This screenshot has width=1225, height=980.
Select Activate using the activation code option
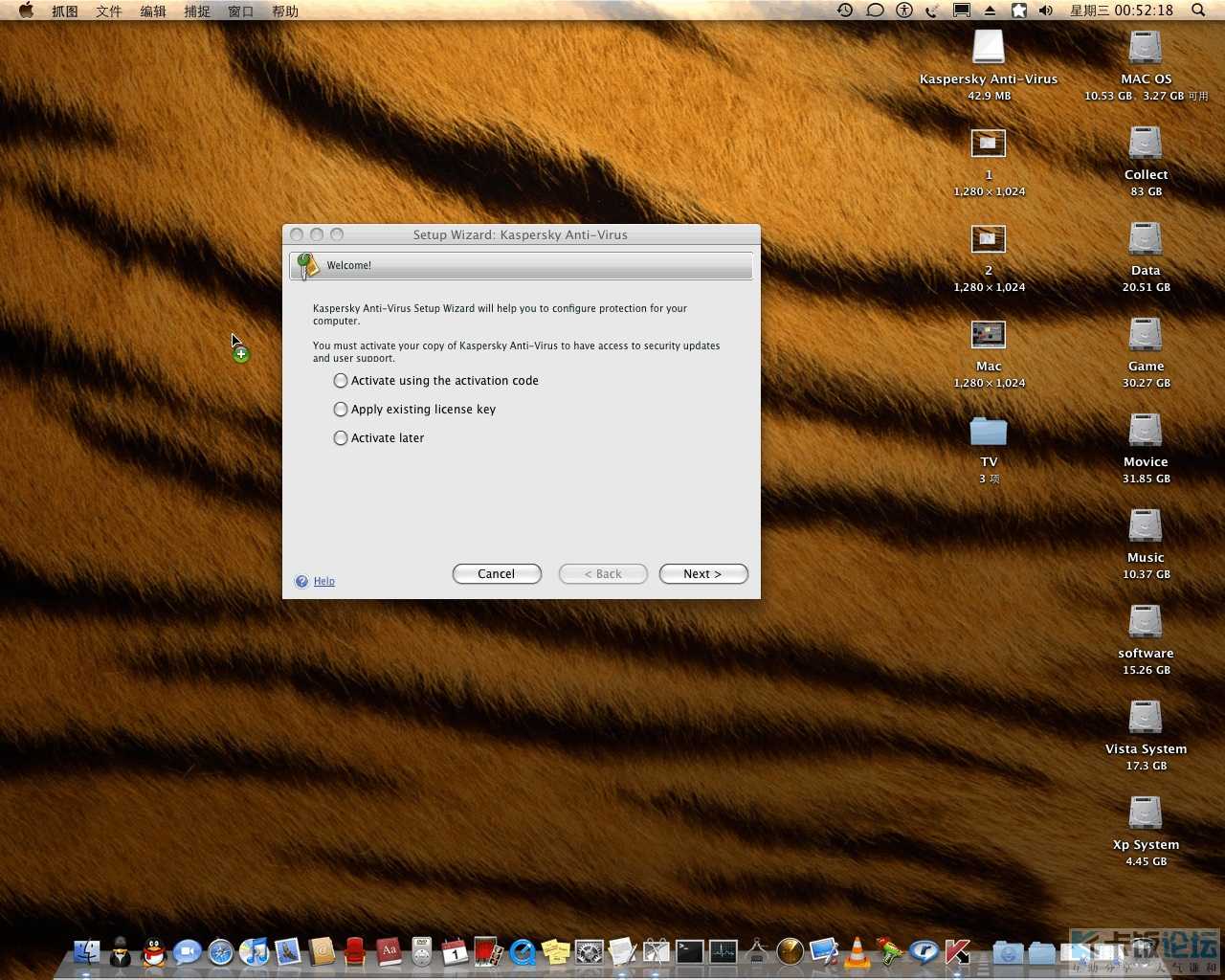(x=341, y=381)
